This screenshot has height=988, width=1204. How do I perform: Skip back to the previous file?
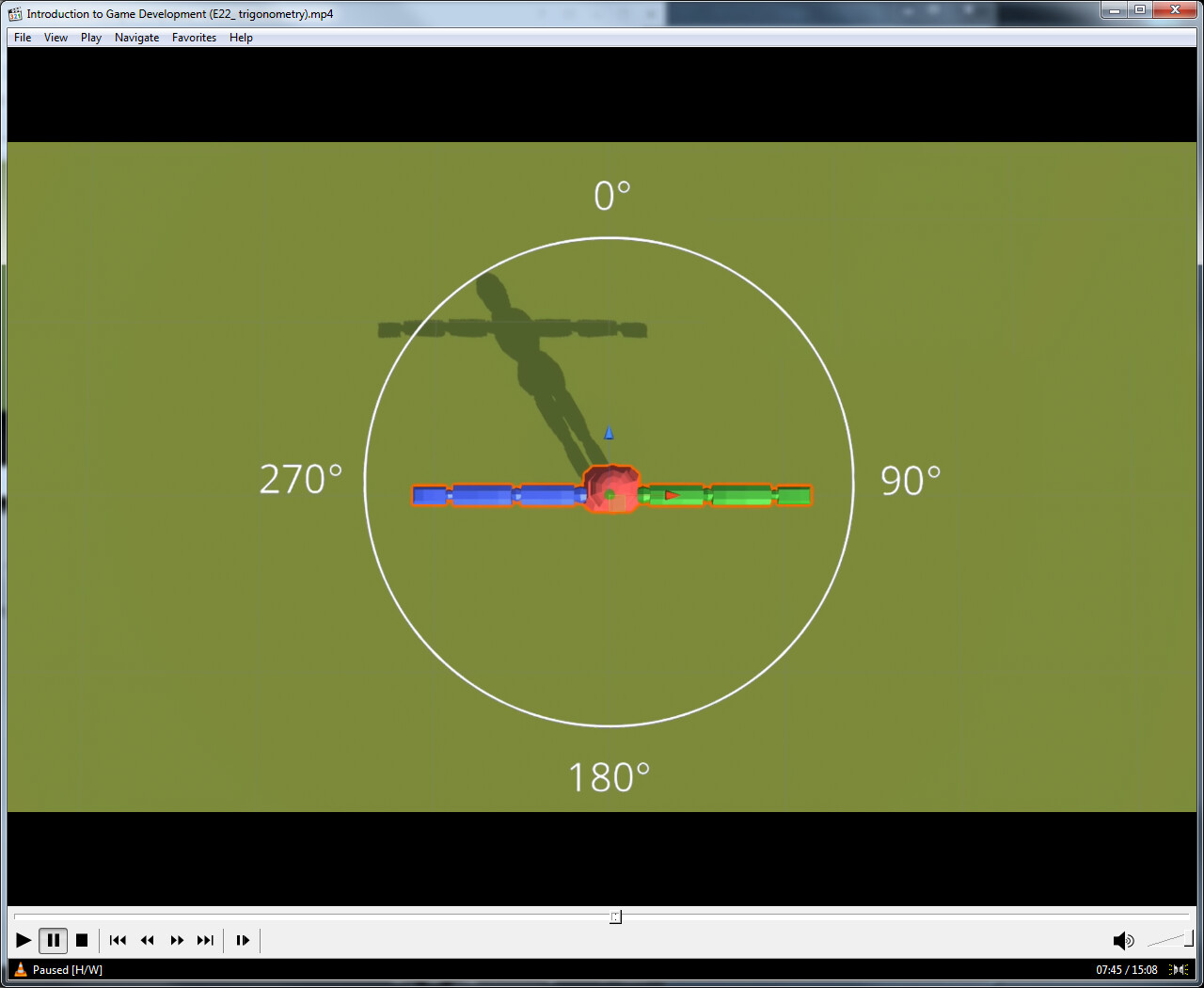[x=117, y=940]
